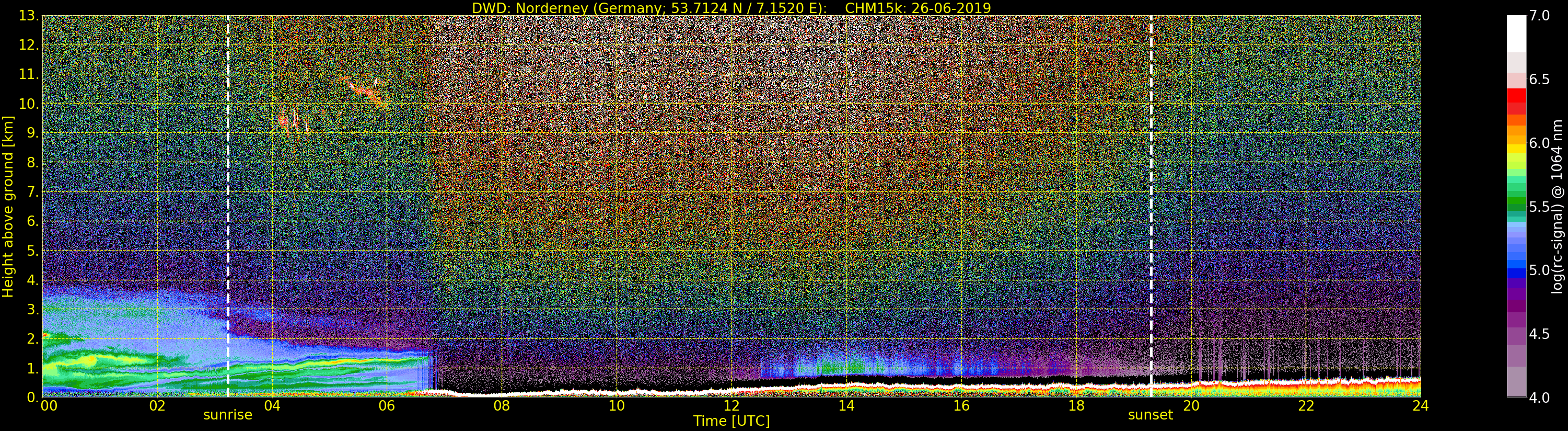The height and width of the screenshot is (431, 1568).
Task: Click the '4.5' colorbar value label
Action: (x=1539, y=334)
